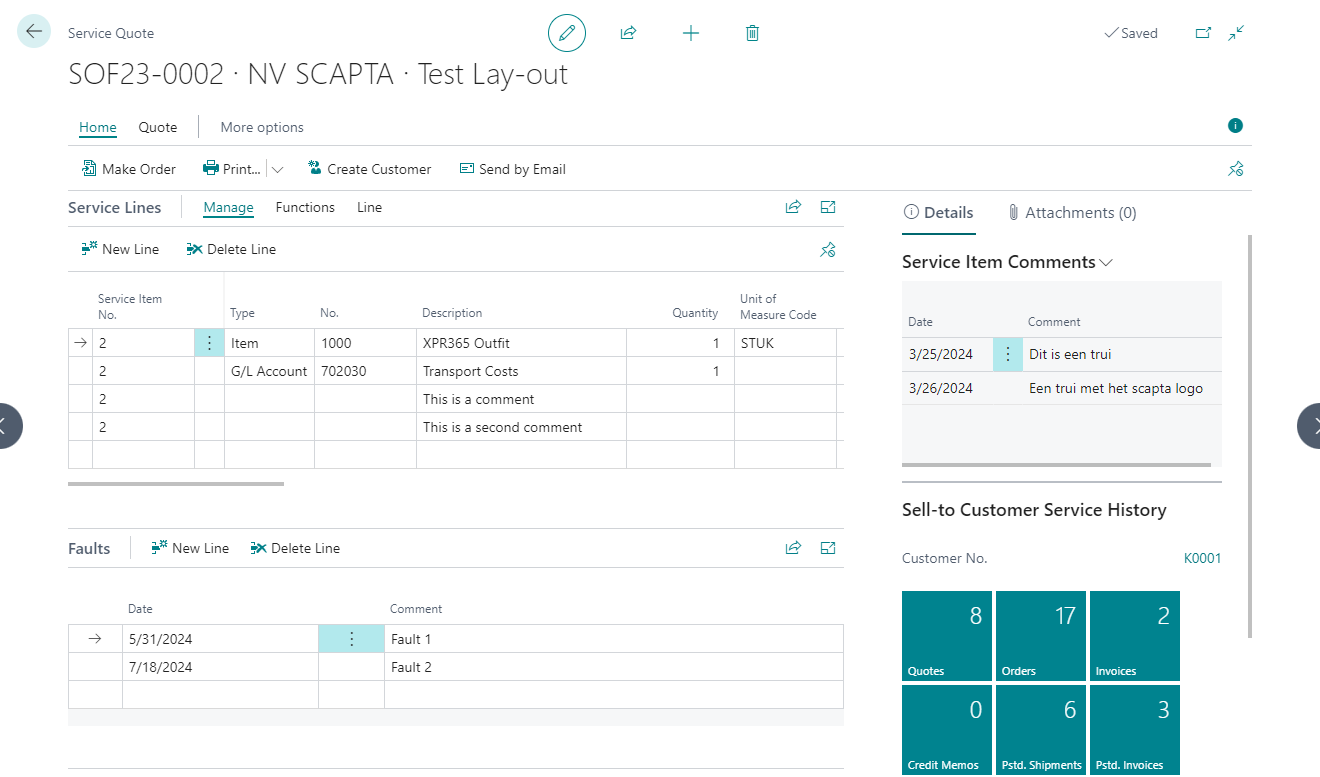
Task: Toggle pin on the main action bar
Action: pyautogui.click(x=1235, y=169)
